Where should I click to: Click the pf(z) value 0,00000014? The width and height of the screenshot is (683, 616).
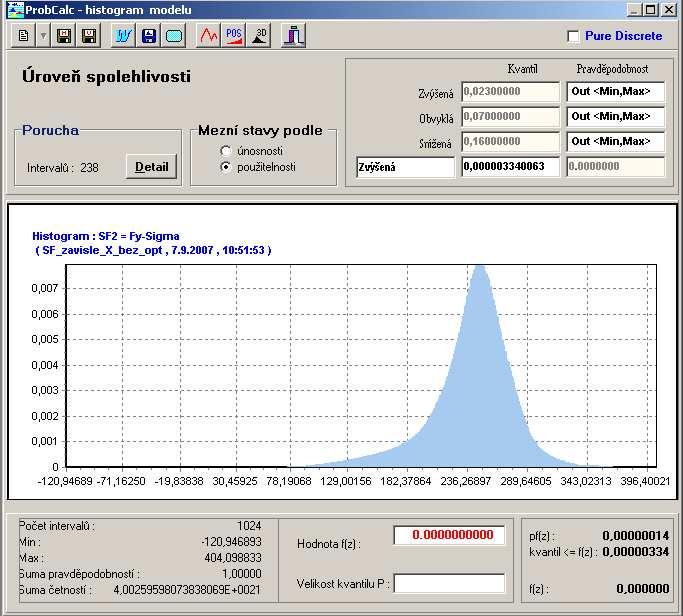(636, 535)
